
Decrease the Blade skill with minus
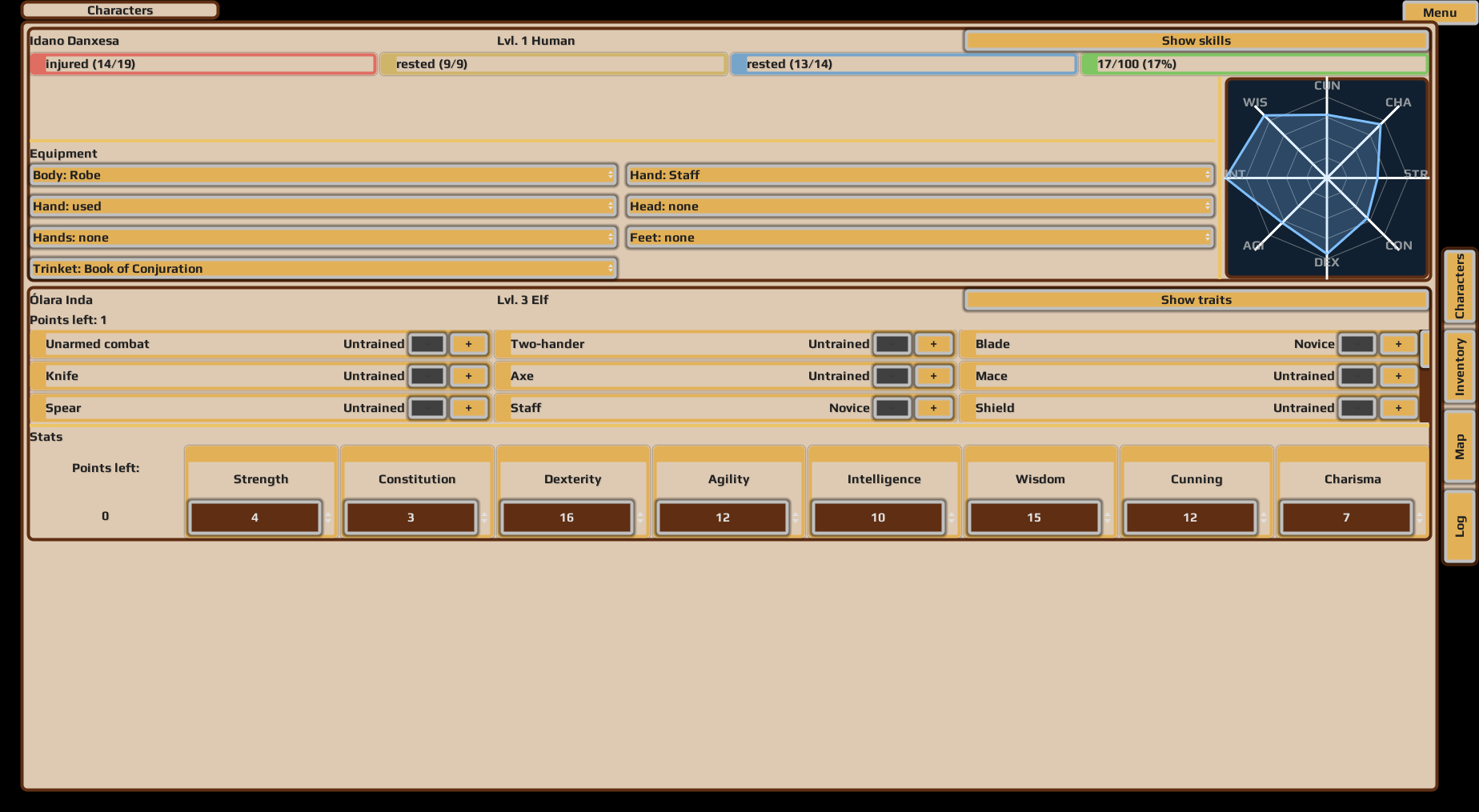[x=1357, y=344]
